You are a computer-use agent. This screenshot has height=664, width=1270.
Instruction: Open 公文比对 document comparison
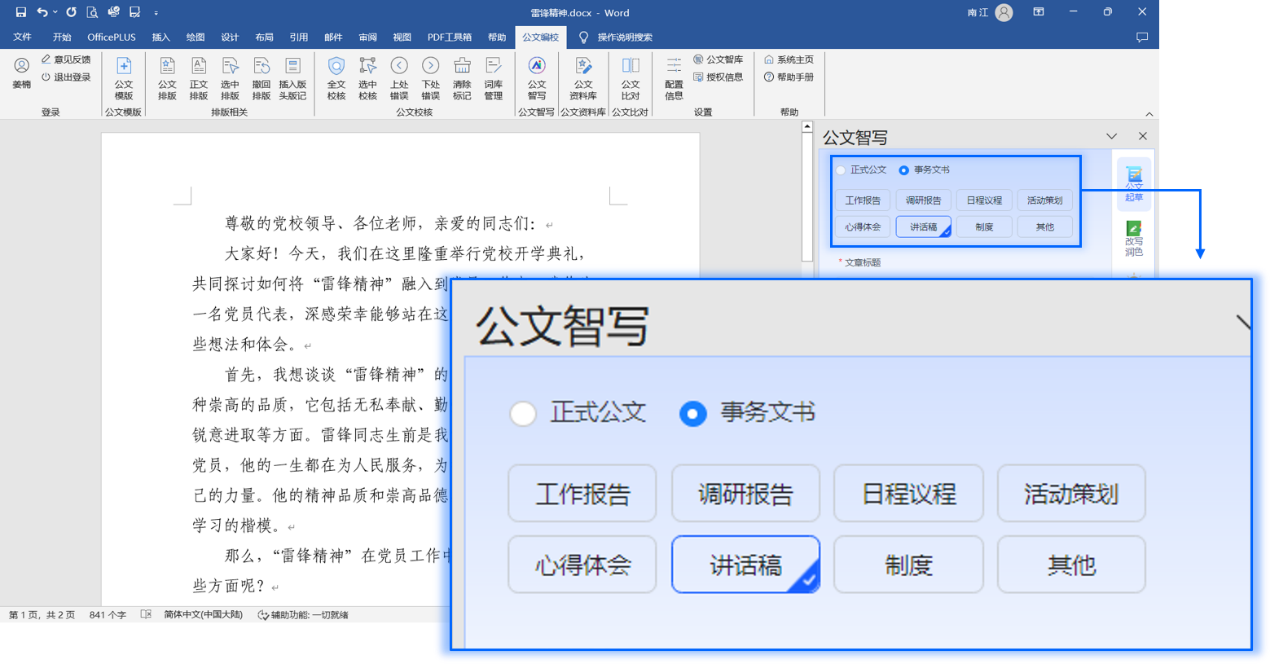click(x=630, y=78)
